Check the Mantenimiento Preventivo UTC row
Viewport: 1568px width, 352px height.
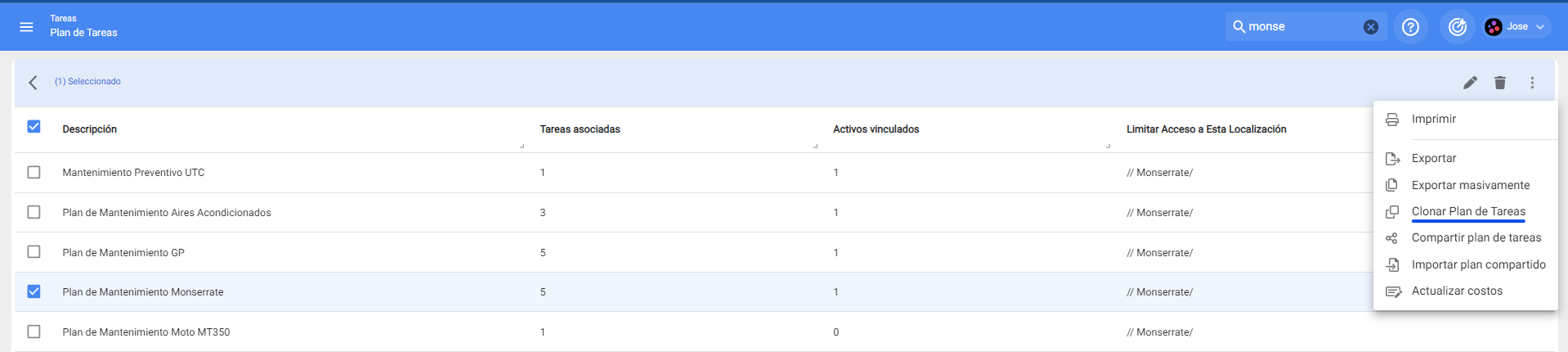pyautogui.click(x=34, y=173)
